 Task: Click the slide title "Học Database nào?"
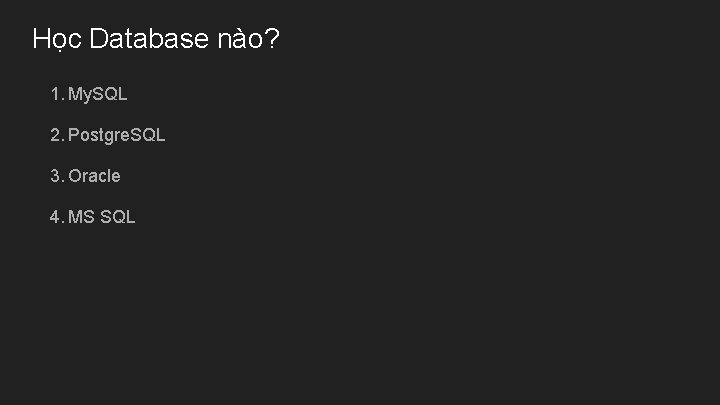point(156,39)
